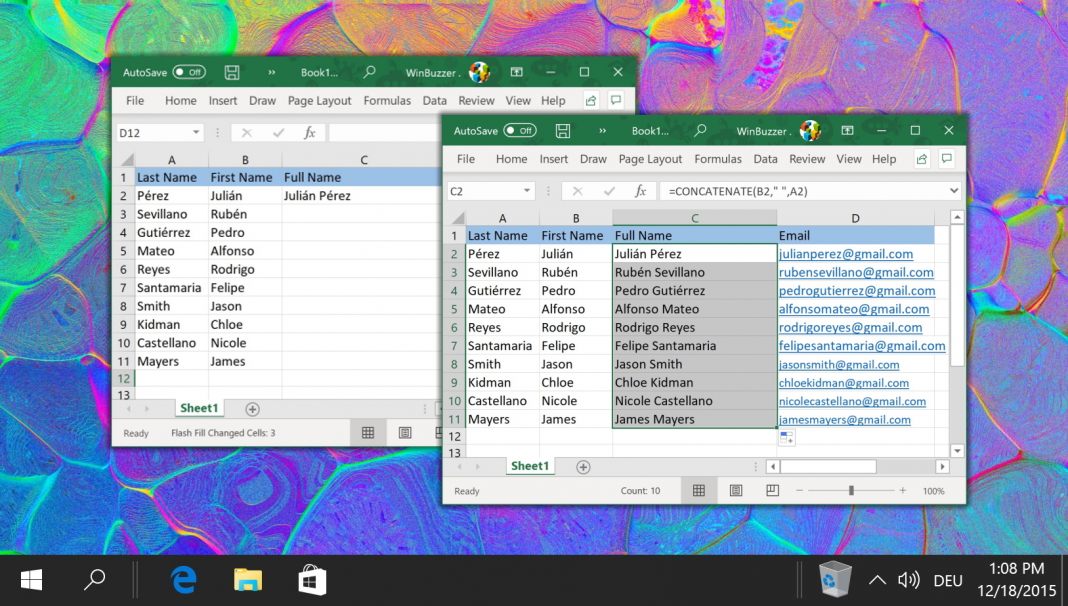Switch to the Formulas ribbon tab
Image resolution: width=1068 pixels, height=606 pixels.
(x=718, y=158)
